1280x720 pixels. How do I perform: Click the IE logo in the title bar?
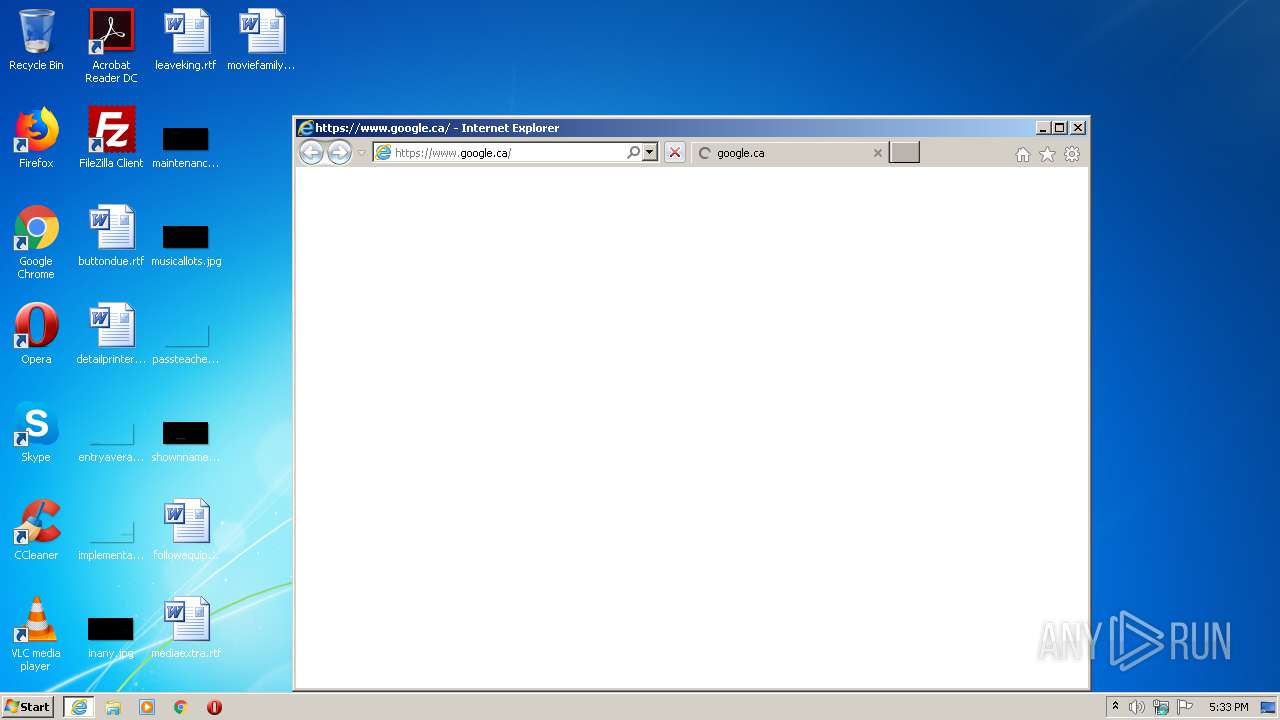pos(306,128)
